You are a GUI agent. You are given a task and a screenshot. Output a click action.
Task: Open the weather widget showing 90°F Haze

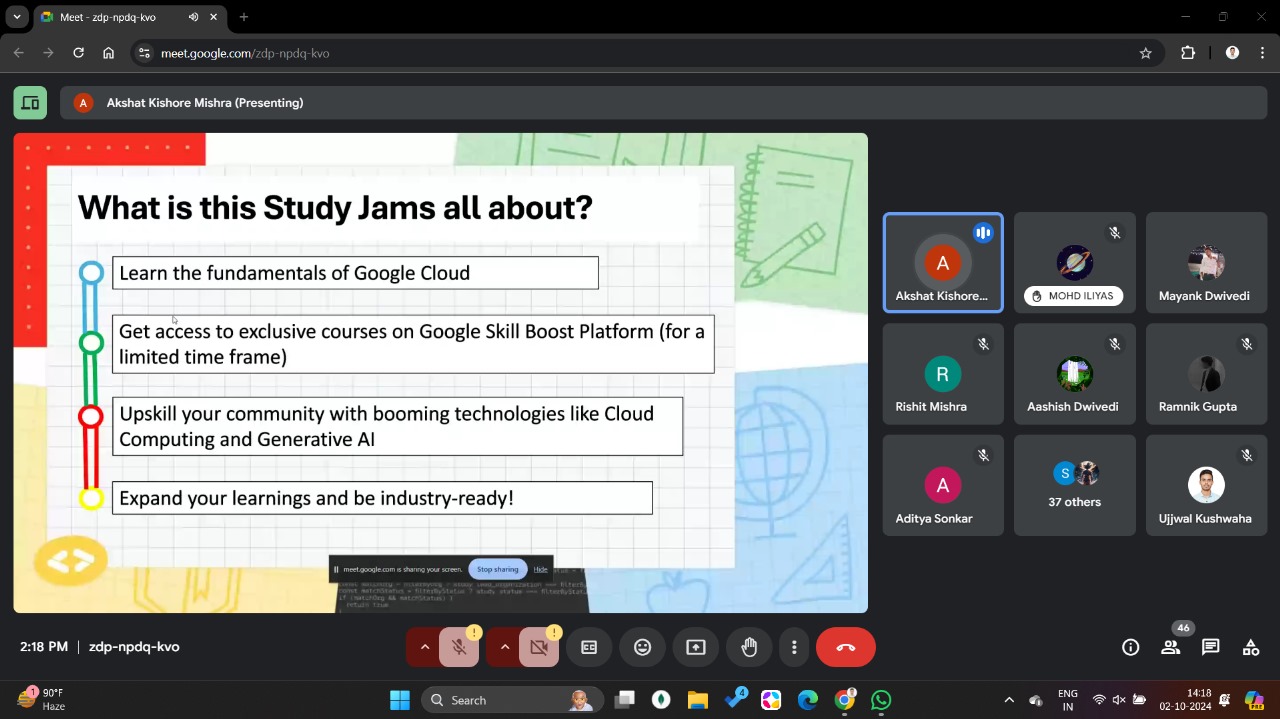(x=42, y=699)
